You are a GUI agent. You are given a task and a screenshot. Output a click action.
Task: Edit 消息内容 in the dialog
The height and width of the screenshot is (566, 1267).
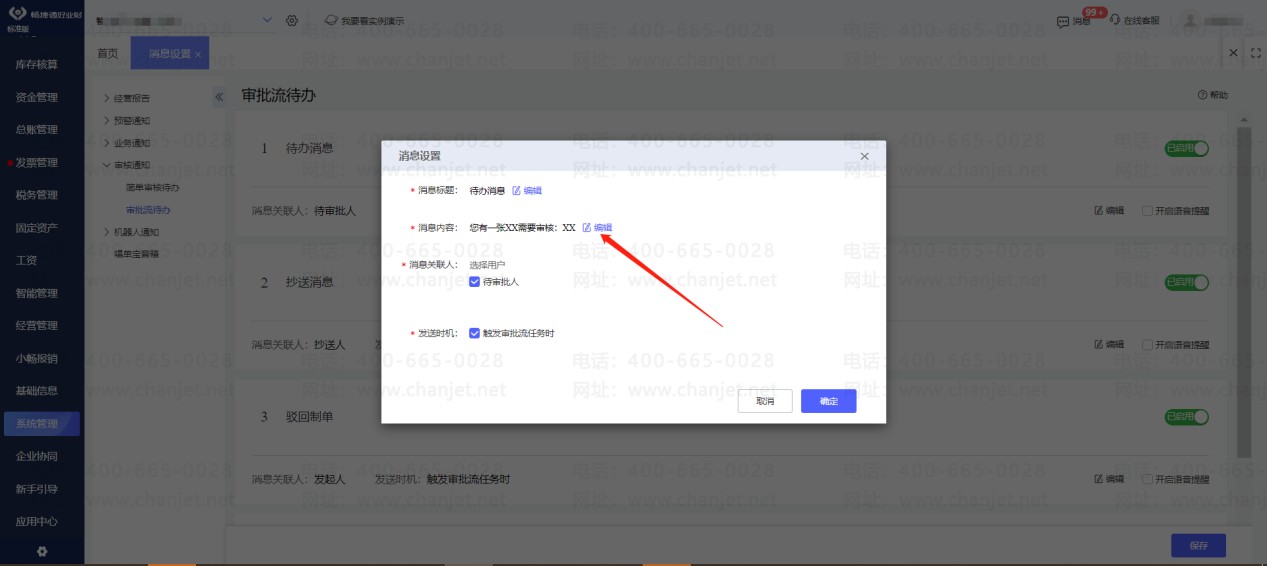coord(597,227)
